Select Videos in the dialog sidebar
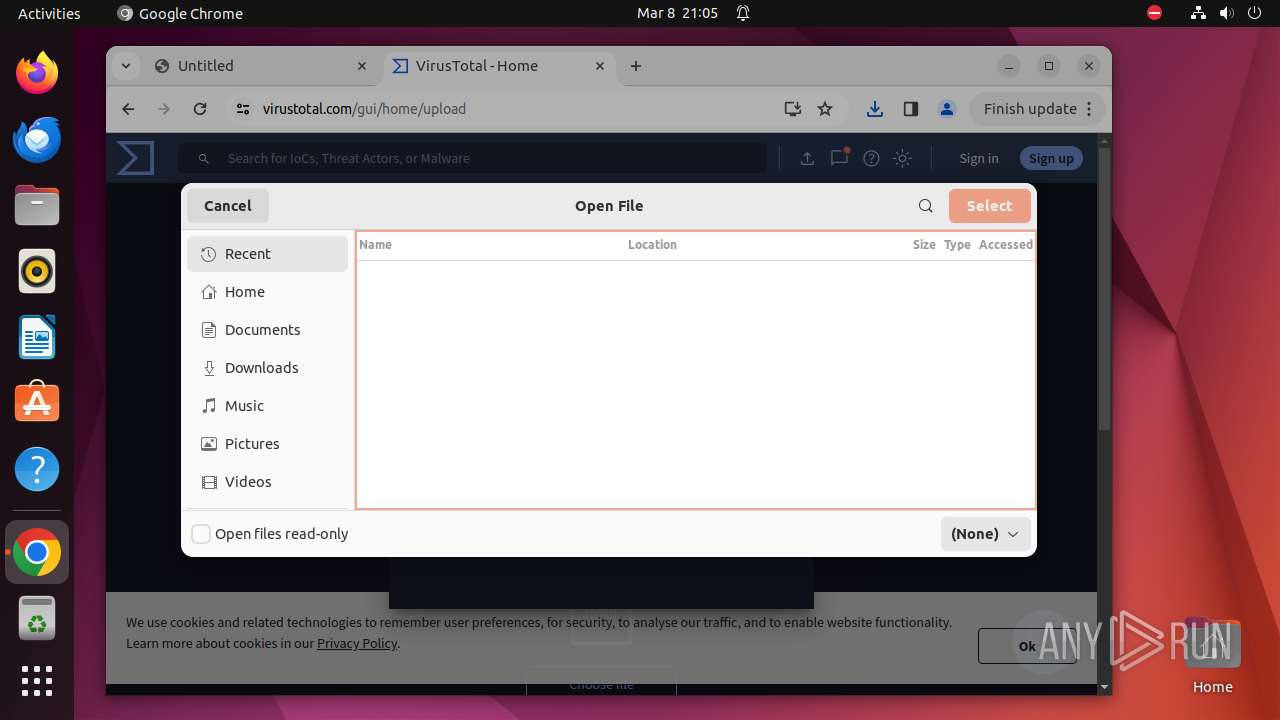 (x=268, y=482)
